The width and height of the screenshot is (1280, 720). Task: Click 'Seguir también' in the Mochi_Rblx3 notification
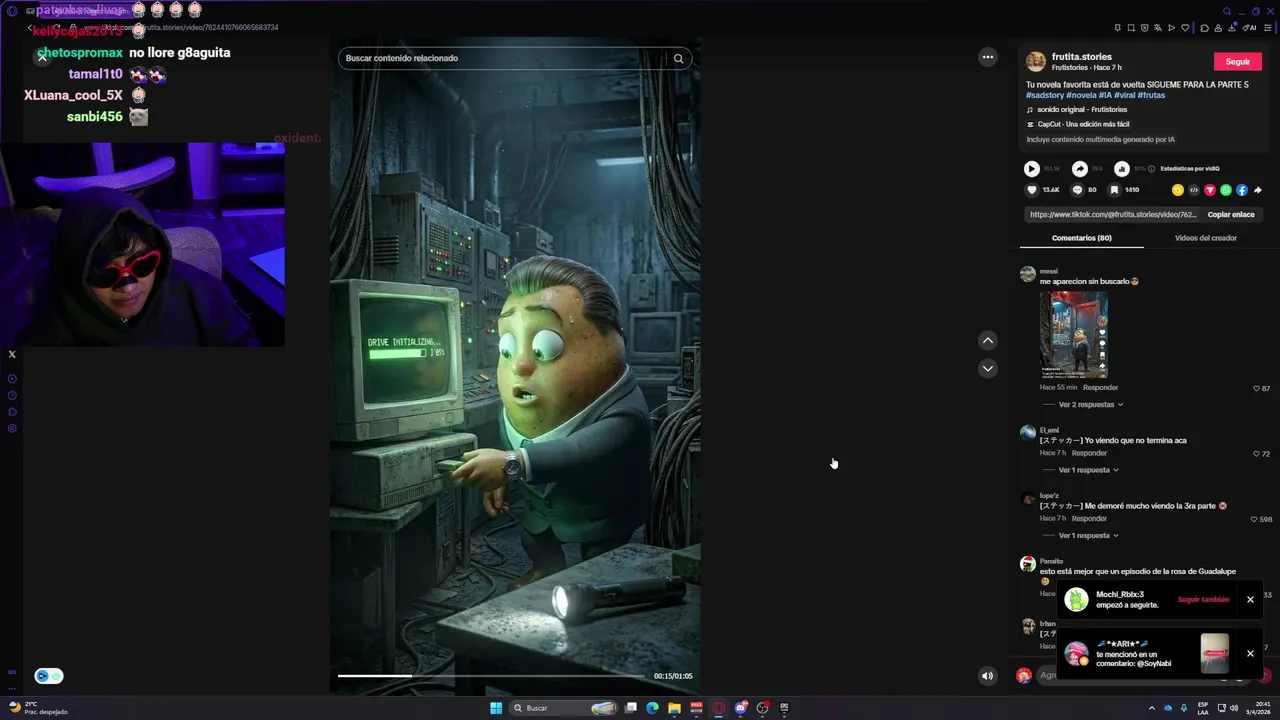coord(1203,600)
